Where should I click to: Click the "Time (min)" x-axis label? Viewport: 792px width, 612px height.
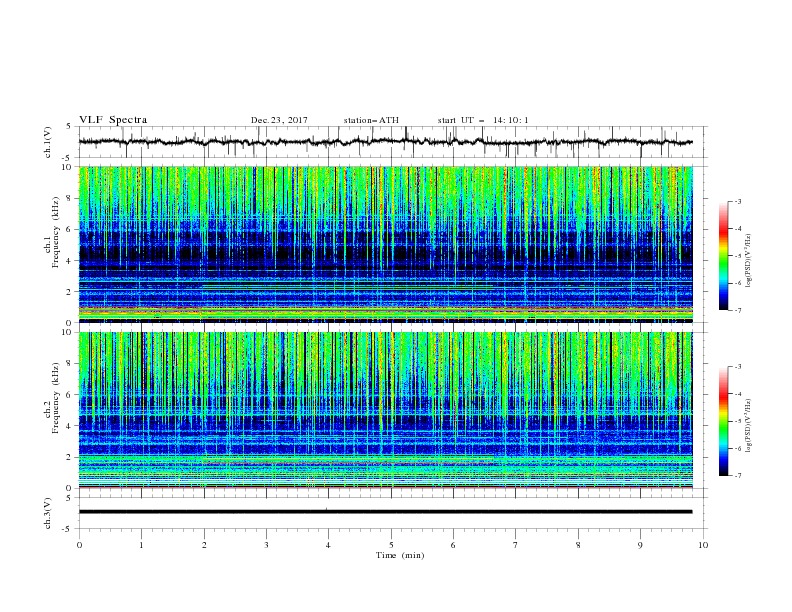(x=400, y=555)
